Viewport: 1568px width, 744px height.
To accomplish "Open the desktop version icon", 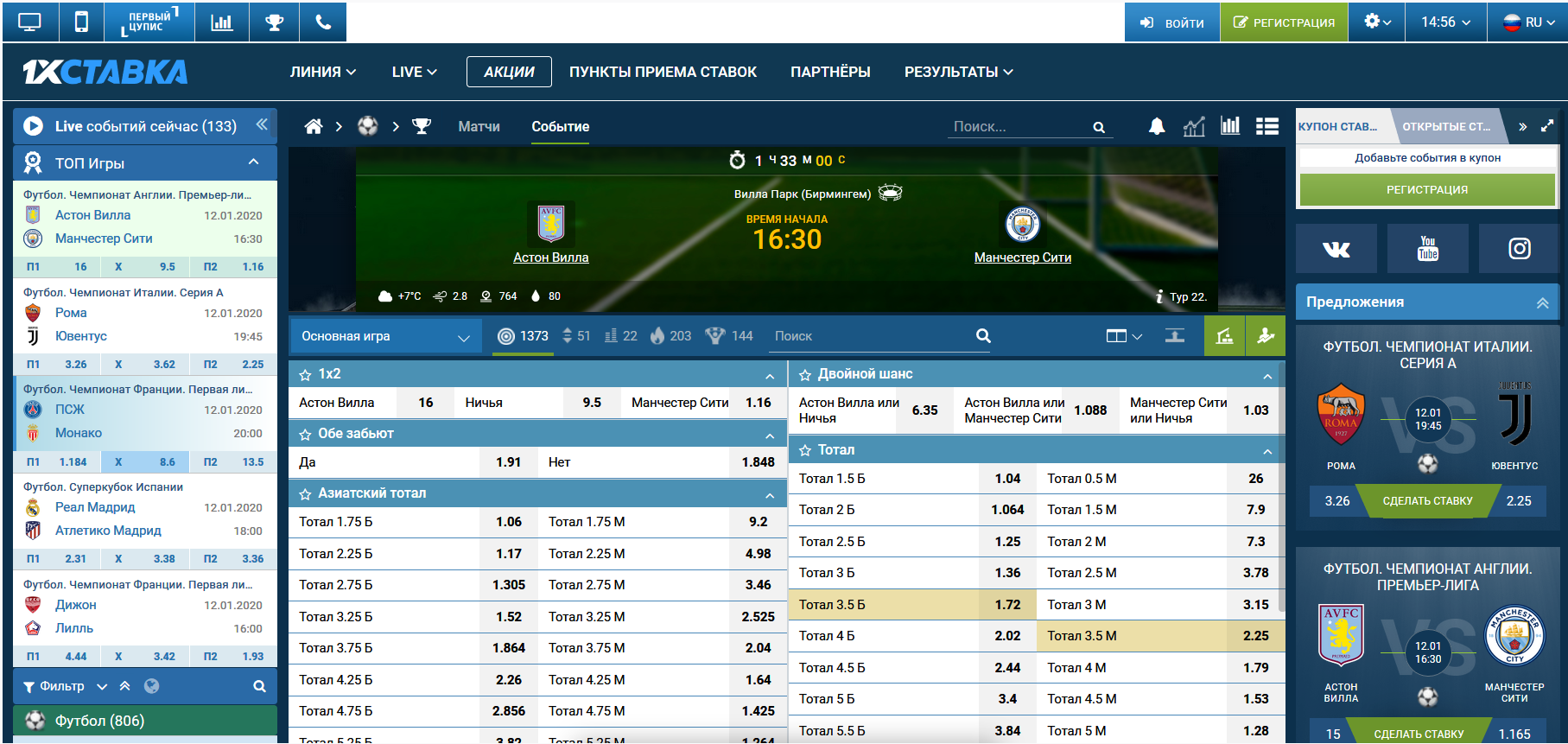I will point(30,22).
